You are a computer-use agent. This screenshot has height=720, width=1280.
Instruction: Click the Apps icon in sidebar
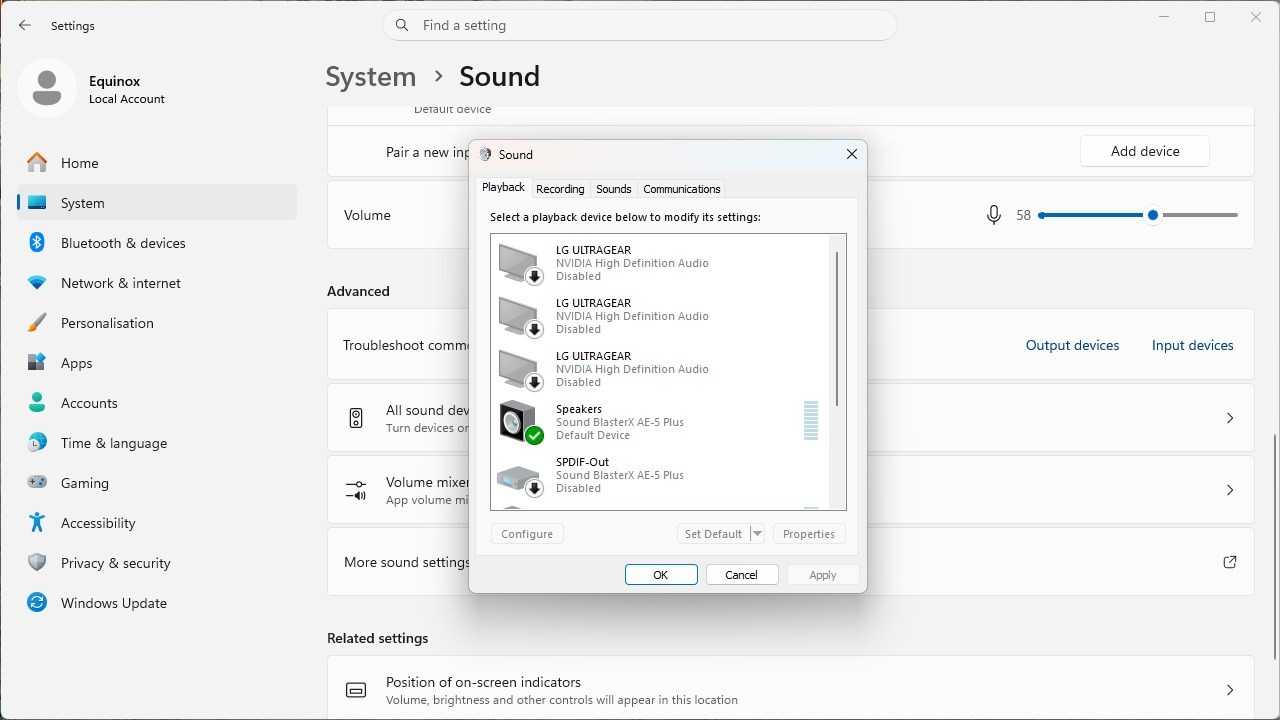pyautogui.click(x=37, y=362)
